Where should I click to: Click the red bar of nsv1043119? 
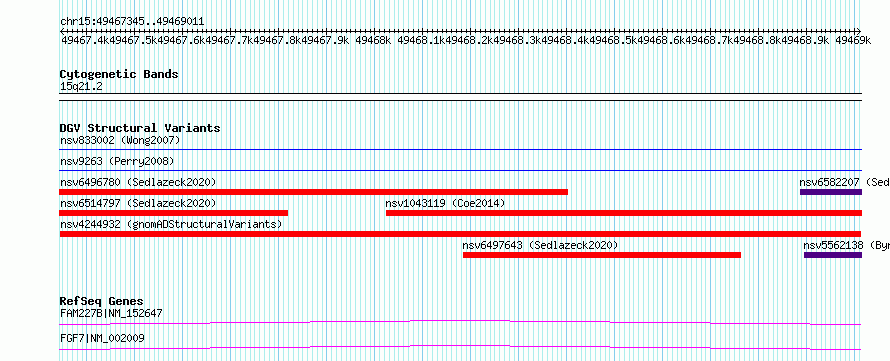pos(624,213)
